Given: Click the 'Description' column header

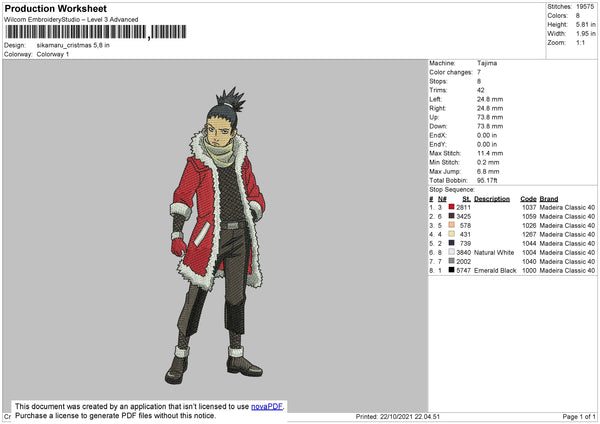Looking at the screenshot, I should [x=492, y=199].
